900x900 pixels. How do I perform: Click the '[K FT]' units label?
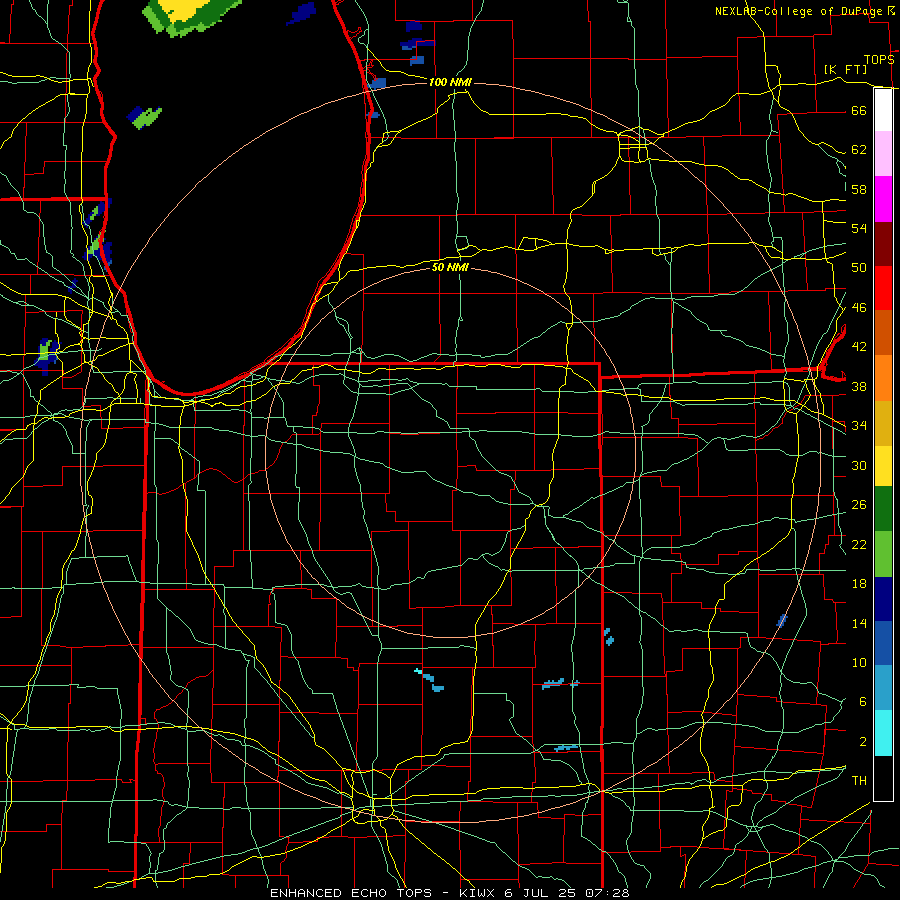[x=845, y=69]
